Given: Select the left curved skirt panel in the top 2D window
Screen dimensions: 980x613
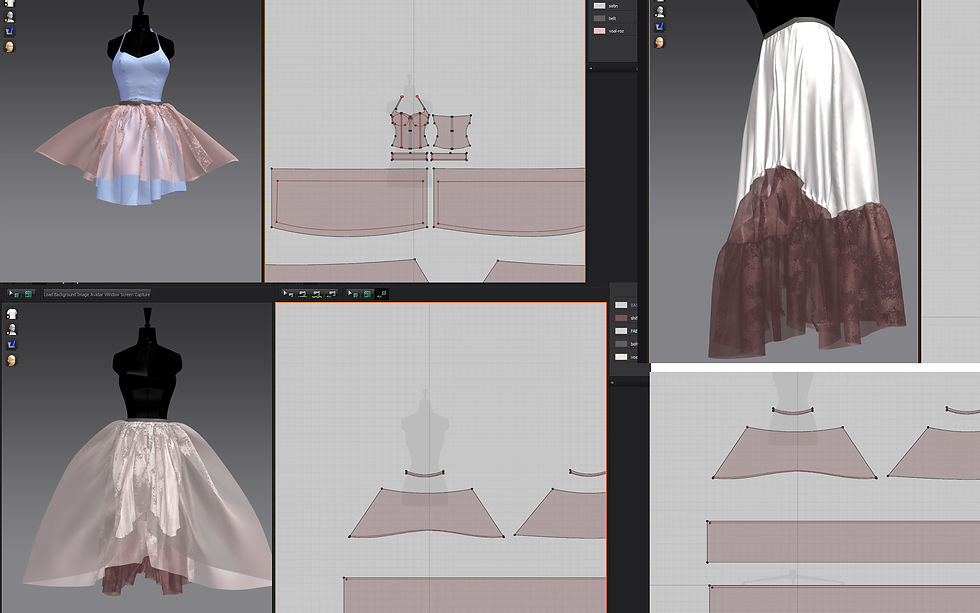Looking at the screenshot, I should point(350,201).
